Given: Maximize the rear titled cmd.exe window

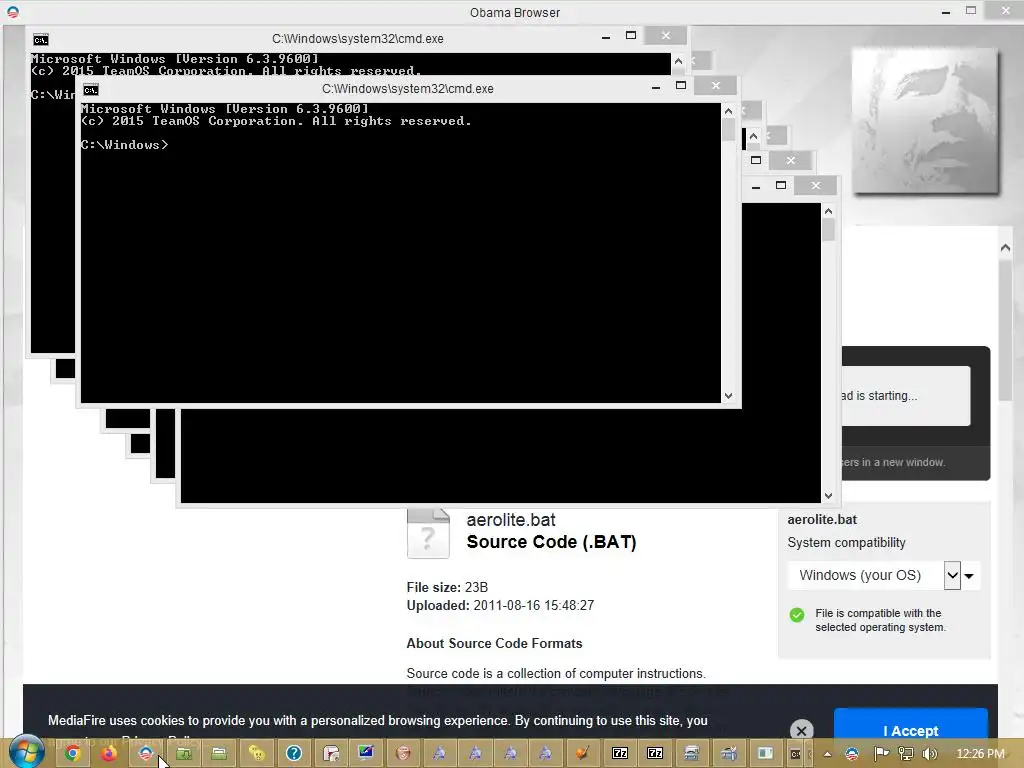Looking at the screenshot, I should coord(631,35).
